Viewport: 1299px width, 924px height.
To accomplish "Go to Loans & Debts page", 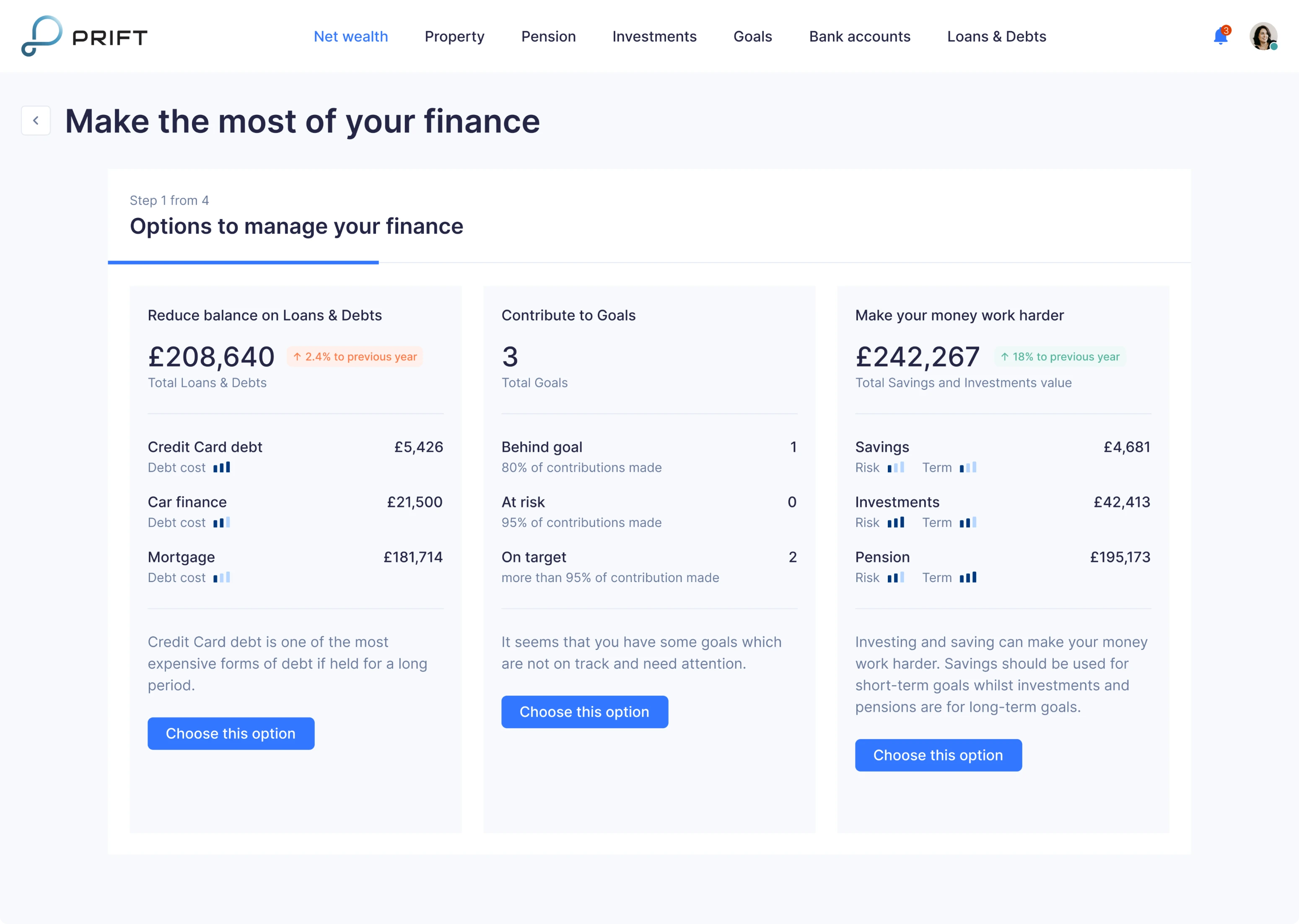I will tap(996, 36).
